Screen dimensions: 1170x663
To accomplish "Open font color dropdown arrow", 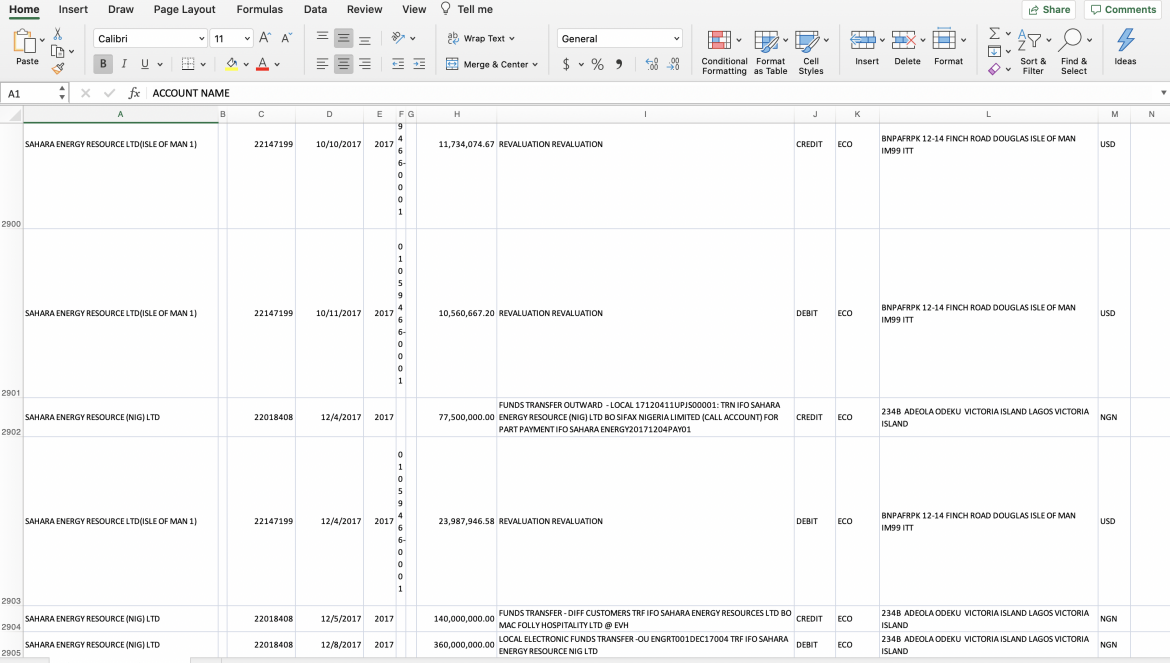I will click(277, 65).
